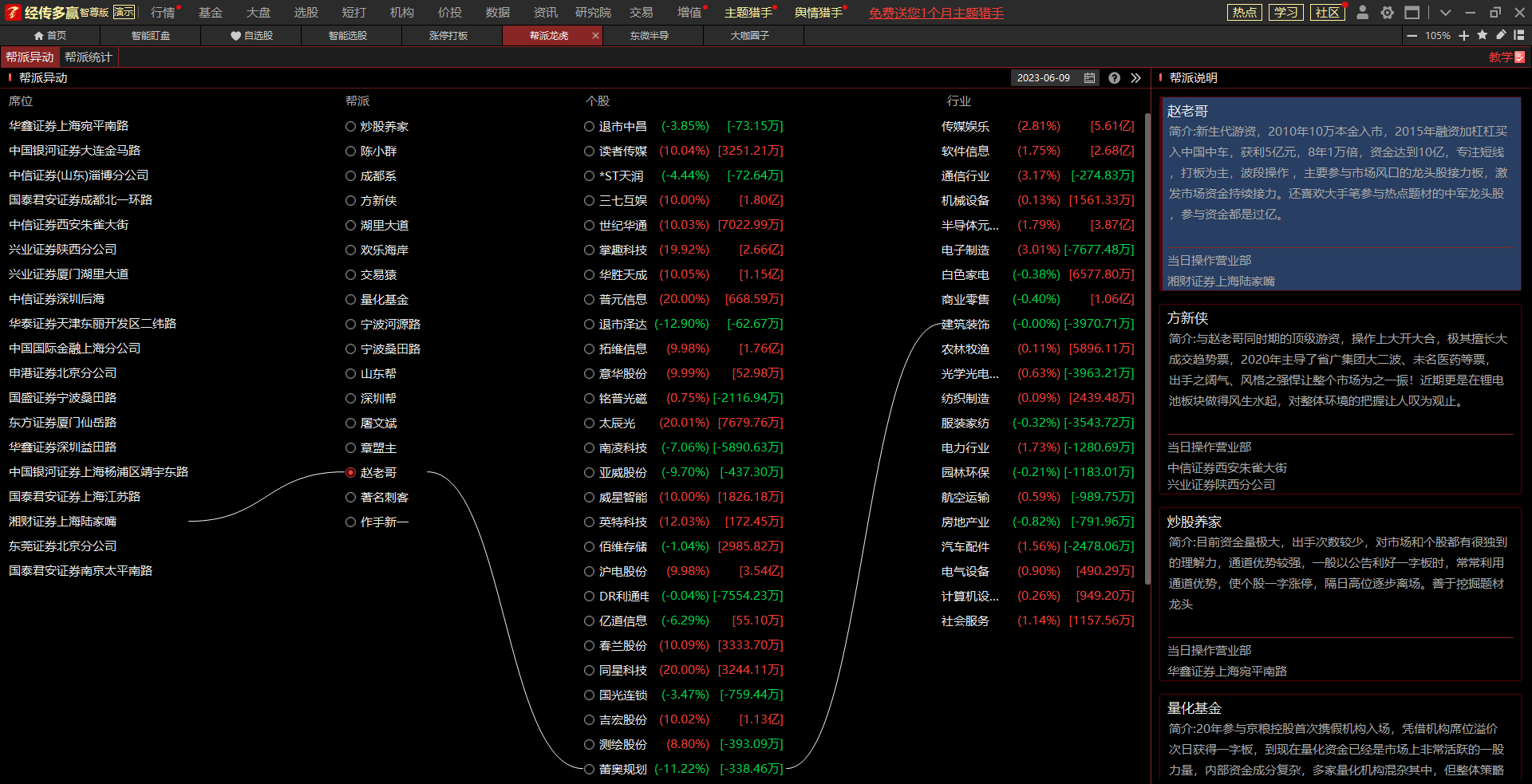Click the panel layout icon beside pencil

[x=1519, y=35]
